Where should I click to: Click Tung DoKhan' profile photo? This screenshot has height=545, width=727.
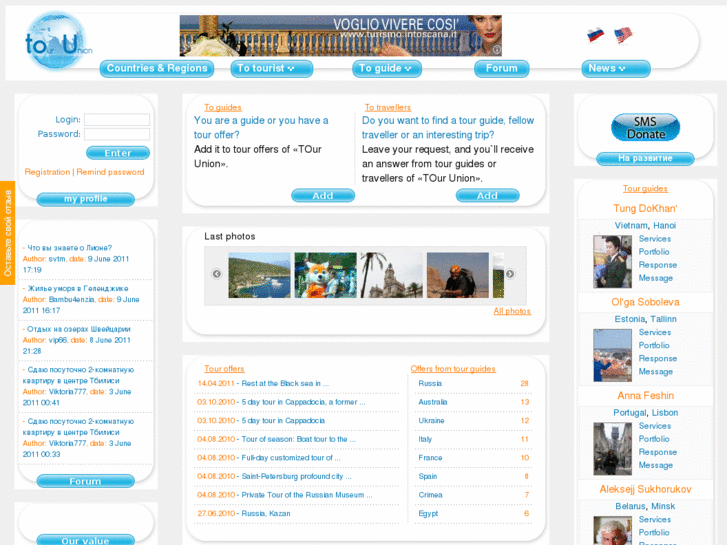612,262
